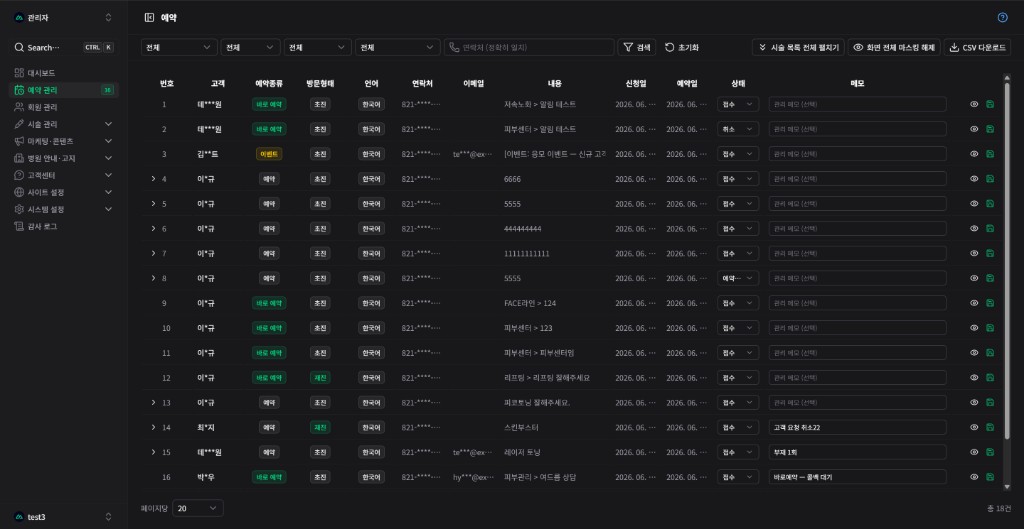Click memo field containing 고객 요청 취소22
Screen dimensions: 1024x529
pos(857,427)
